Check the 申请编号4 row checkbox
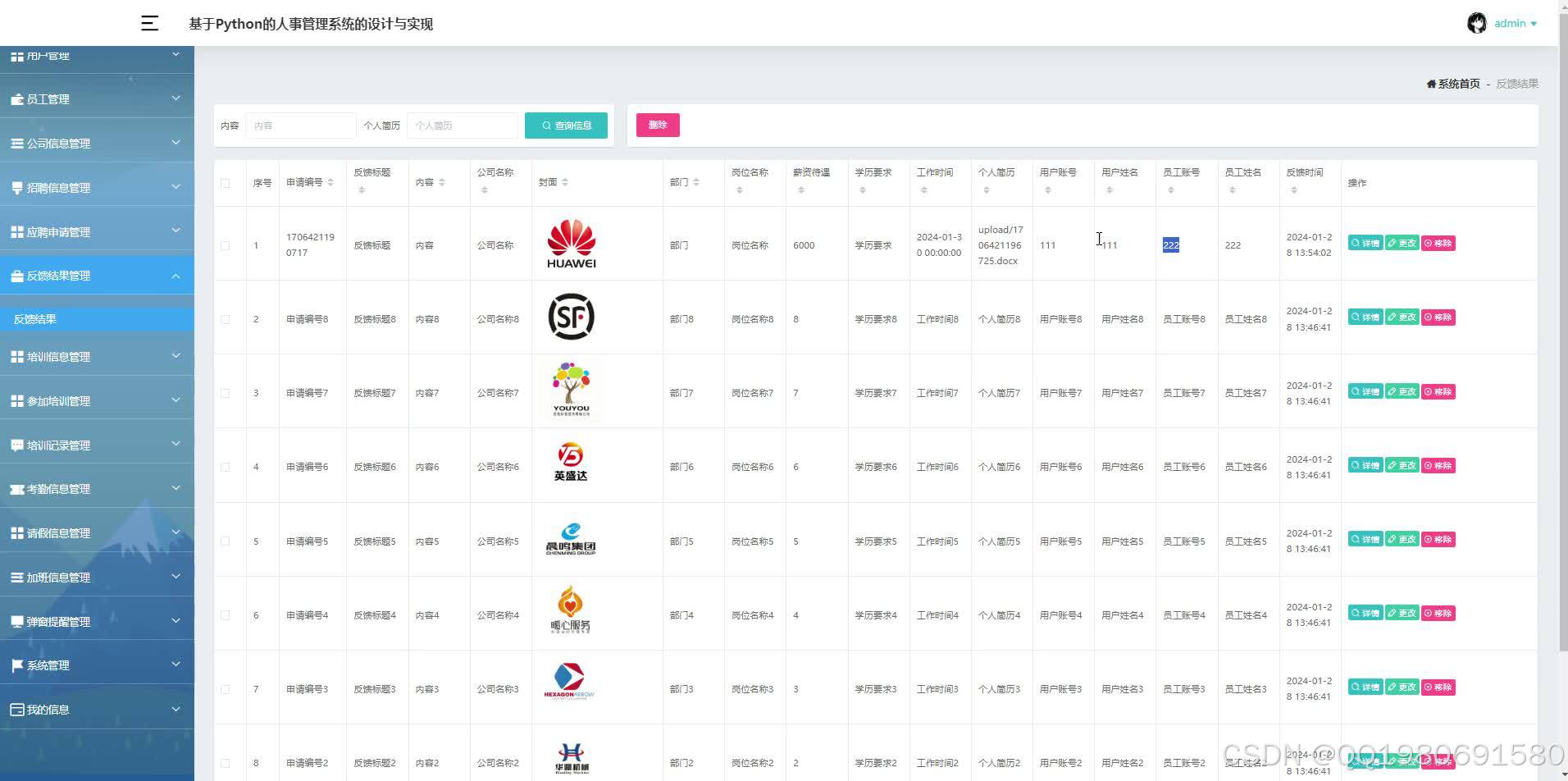The image size is (1568, 781). [226, 615]
